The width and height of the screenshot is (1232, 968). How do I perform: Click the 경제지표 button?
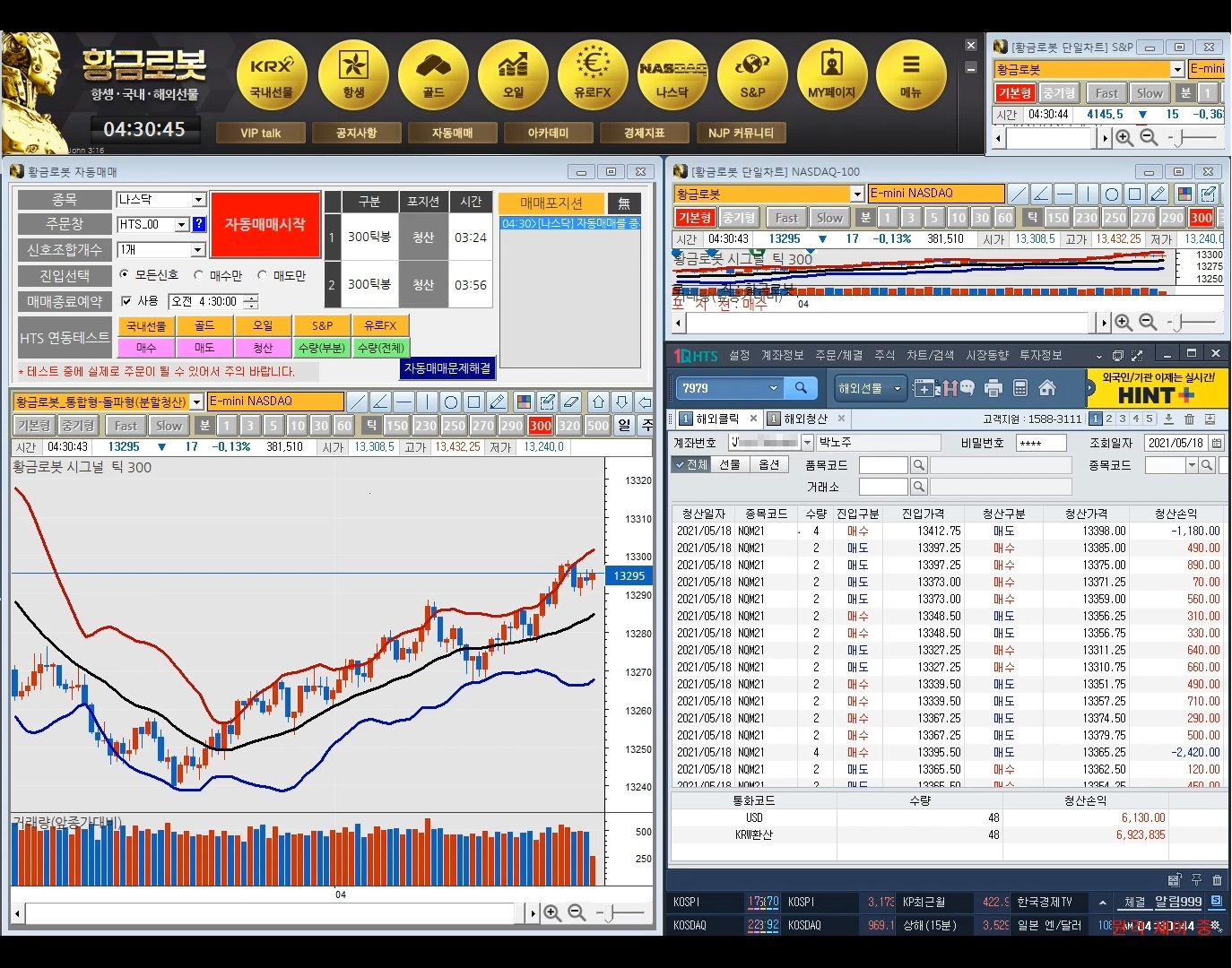(x=645, y=133)
